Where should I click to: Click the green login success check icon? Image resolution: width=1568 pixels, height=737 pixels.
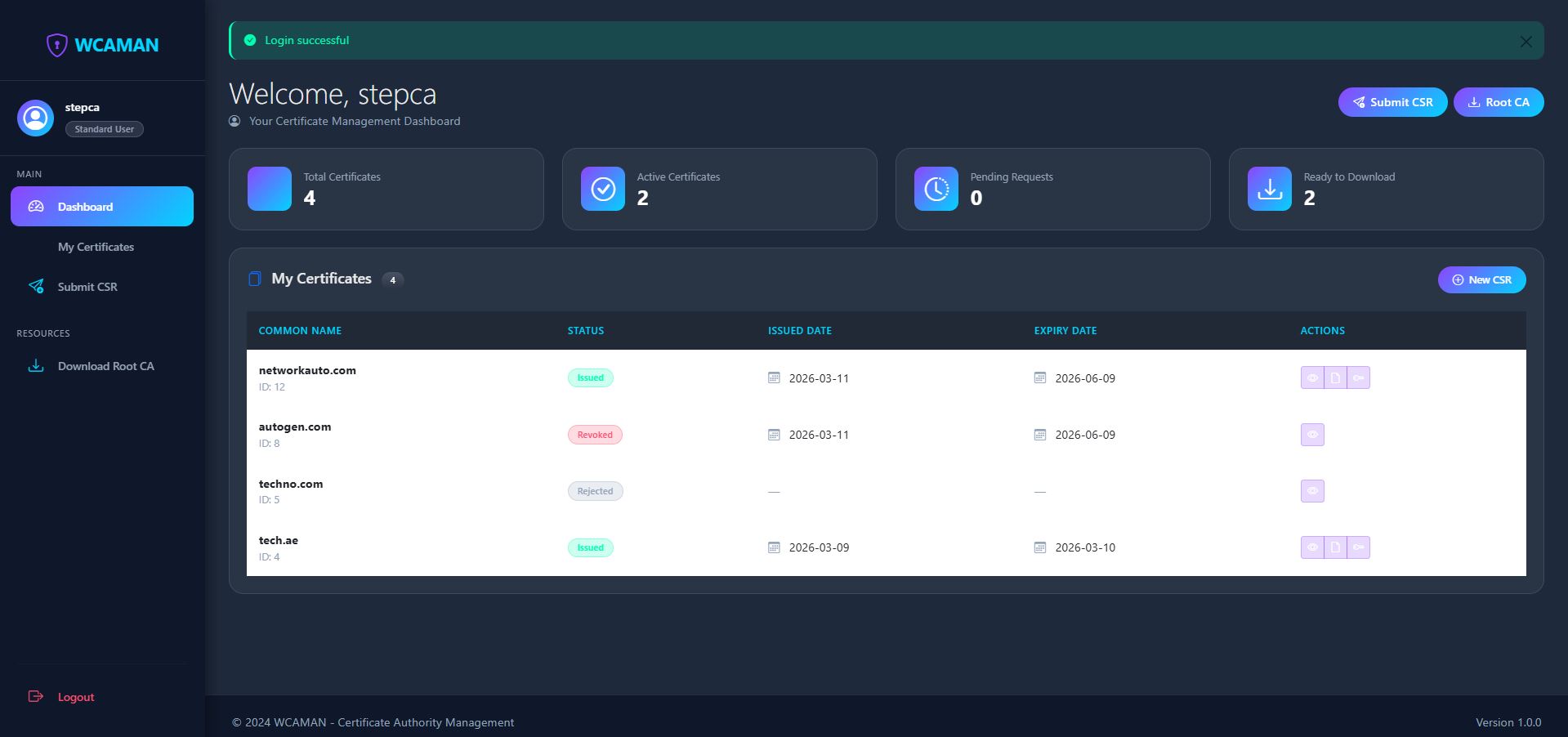coord(250,40)
